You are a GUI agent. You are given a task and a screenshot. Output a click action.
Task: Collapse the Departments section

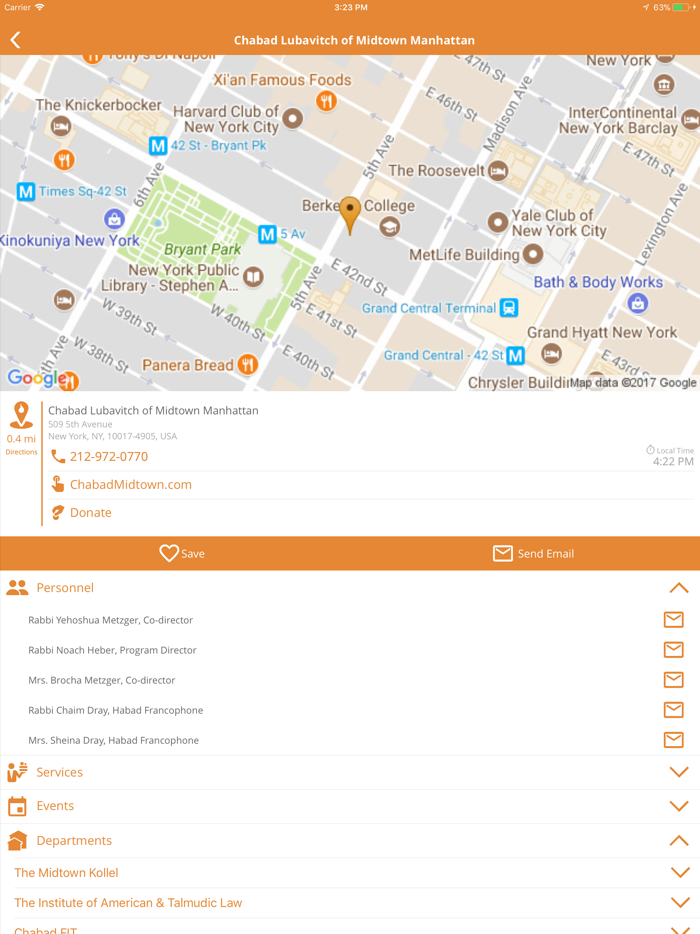(x=679, y=840)
